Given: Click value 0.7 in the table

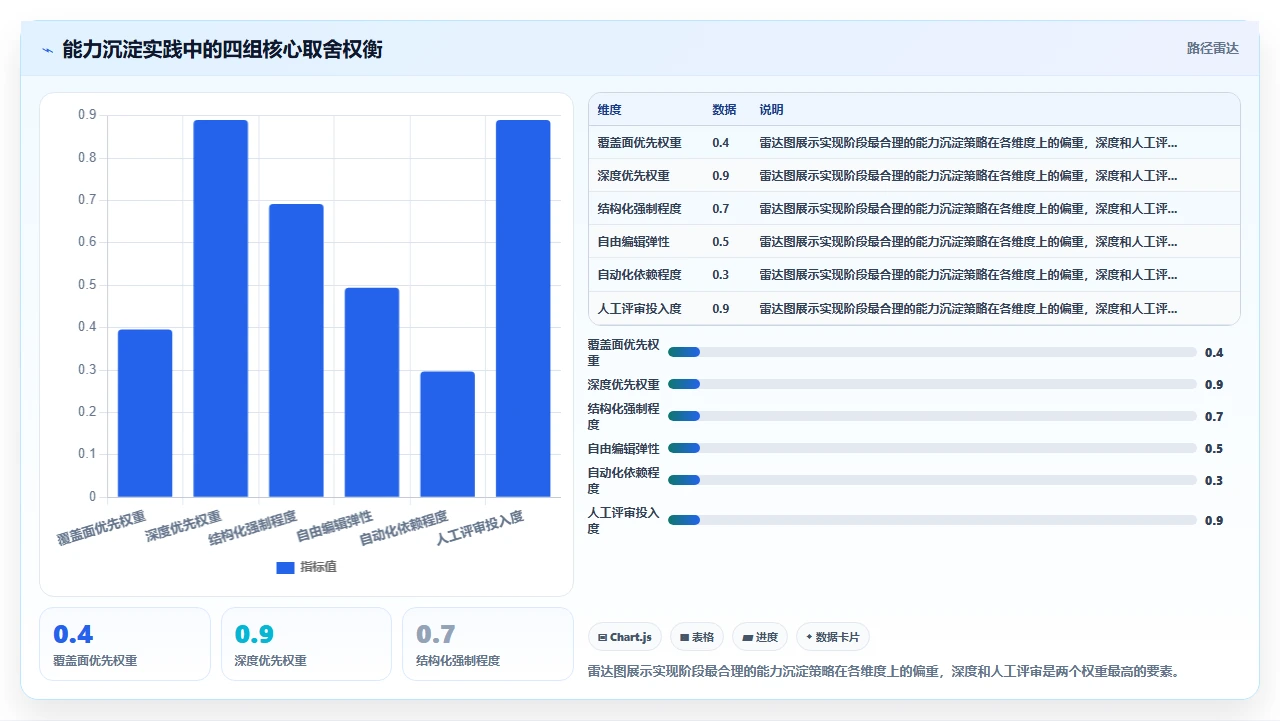Looking at the screenshot, I should (x=720, y=209).
